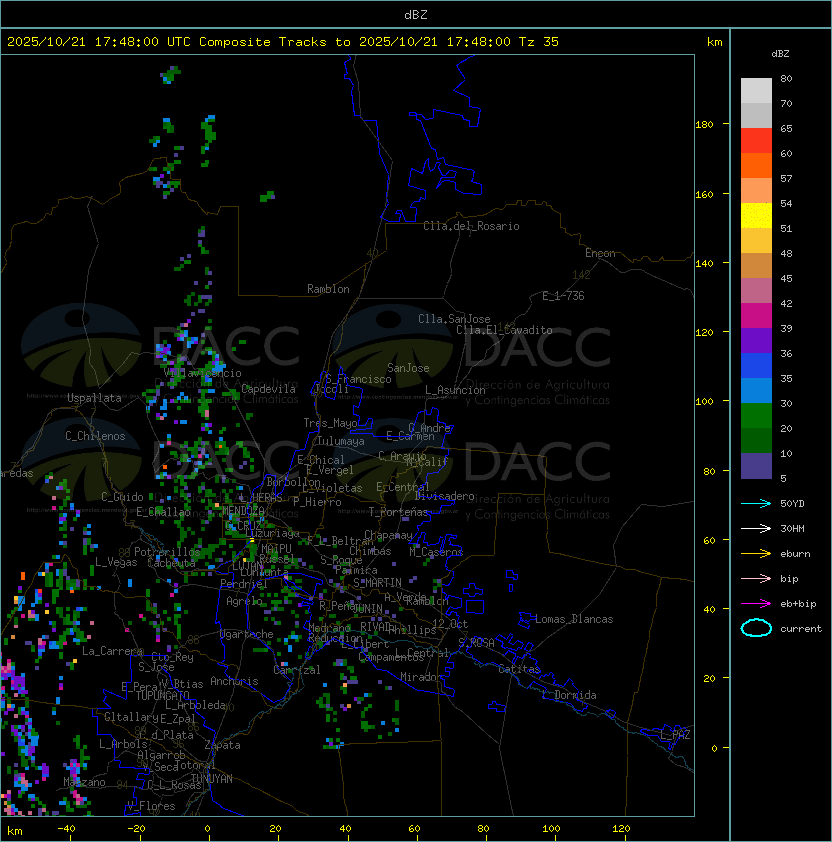The image size is (832, 842).
Task: Click the 'Villavicencio' map label
Action: point(202,373)
